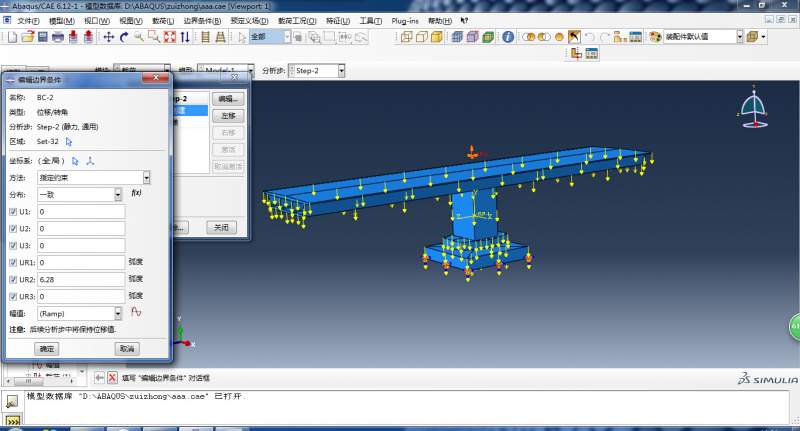Click the Replace selected display group icon
The image size is (800, 431).
pos(529,37)
